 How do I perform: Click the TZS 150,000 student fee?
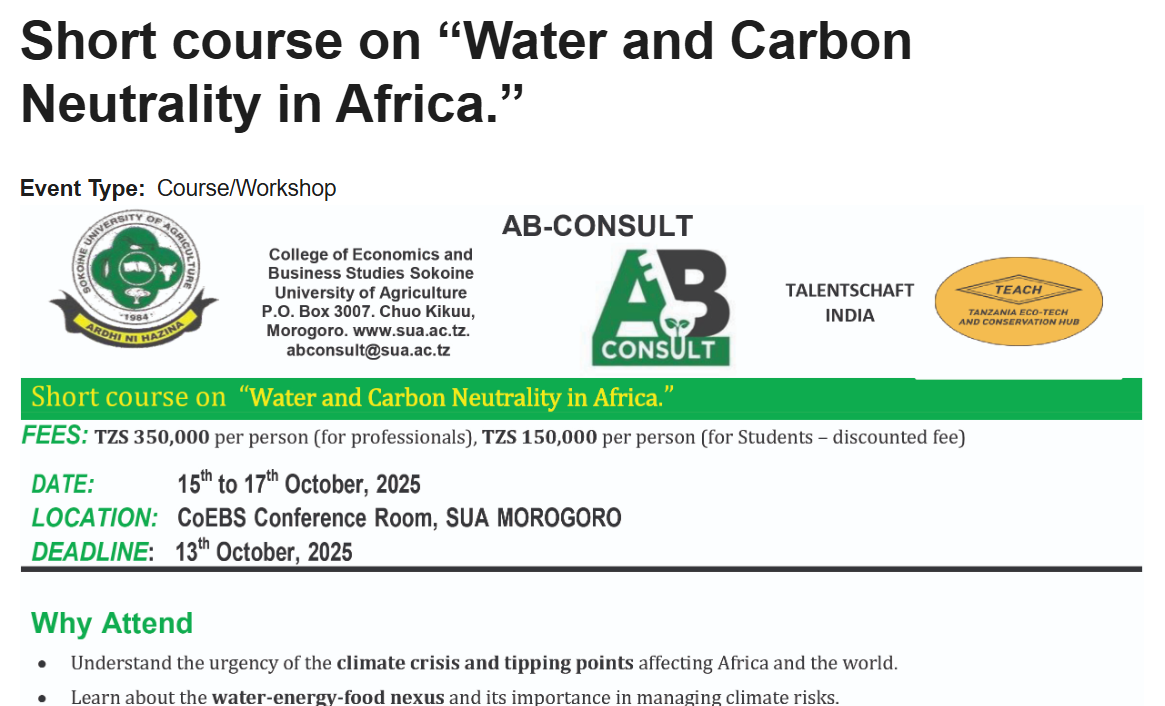tap(539, 437)
